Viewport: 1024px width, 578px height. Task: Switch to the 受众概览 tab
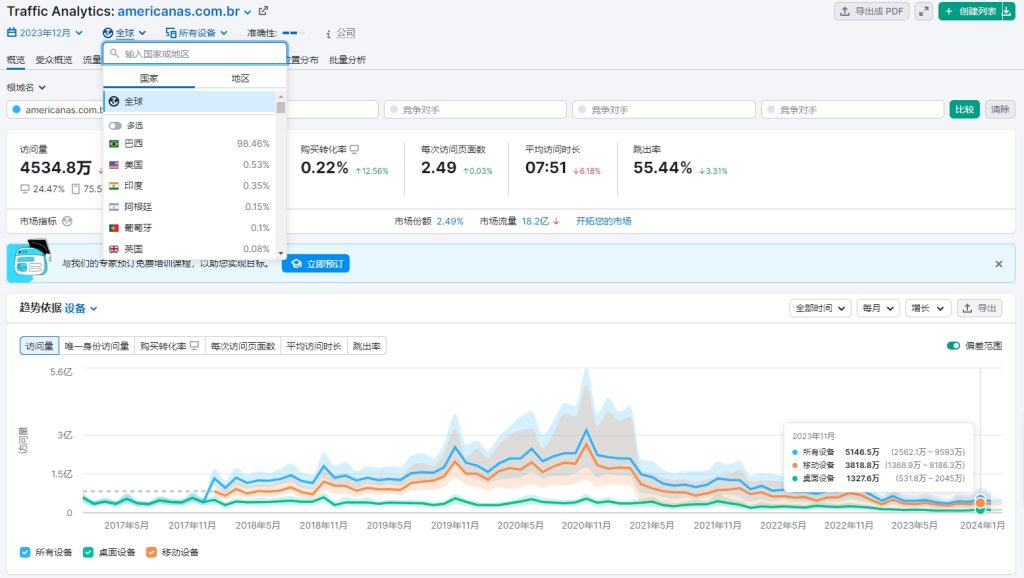54,60
